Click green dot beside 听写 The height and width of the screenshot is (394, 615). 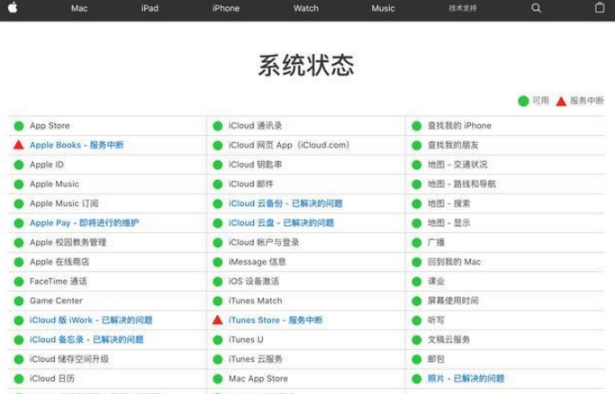pos(417,320)
